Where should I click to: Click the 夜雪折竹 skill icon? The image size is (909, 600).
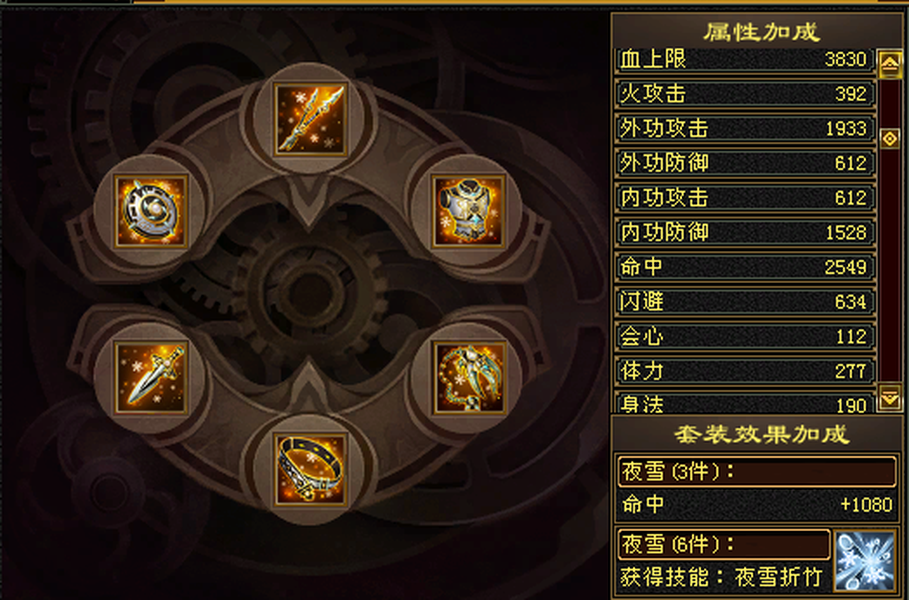pos(864,561)
